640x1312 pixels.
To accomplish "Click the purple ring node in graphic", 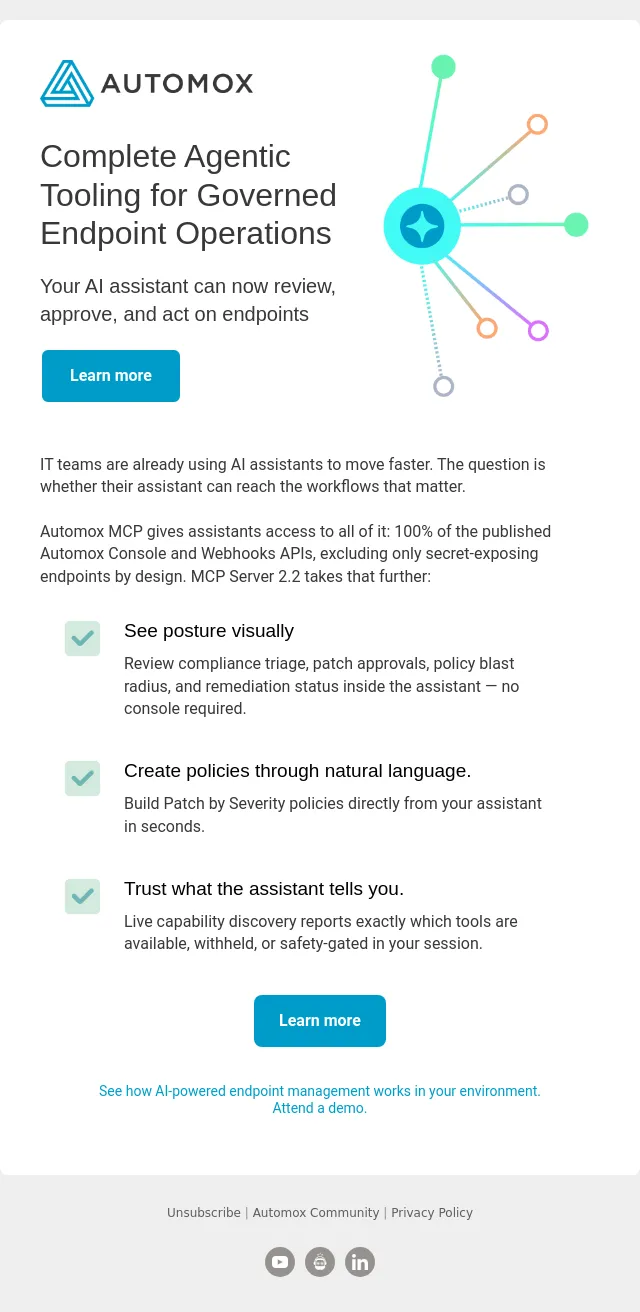I will [x=538, y=331].
